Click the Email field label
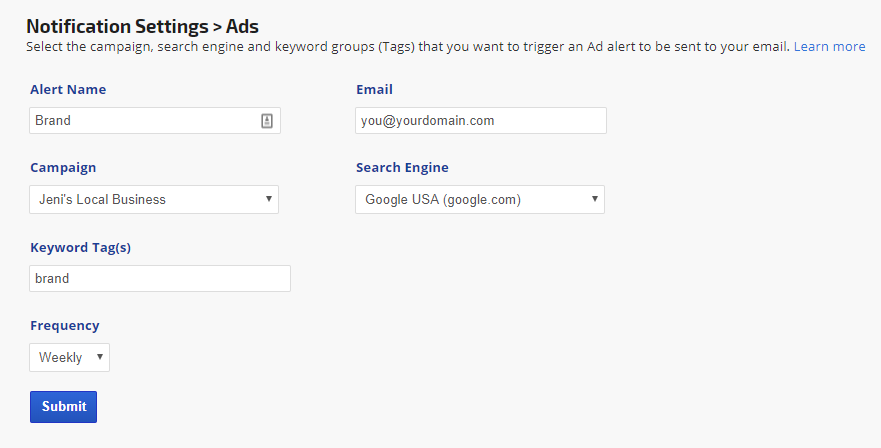 pyautogui.click(x=374, y=90)
